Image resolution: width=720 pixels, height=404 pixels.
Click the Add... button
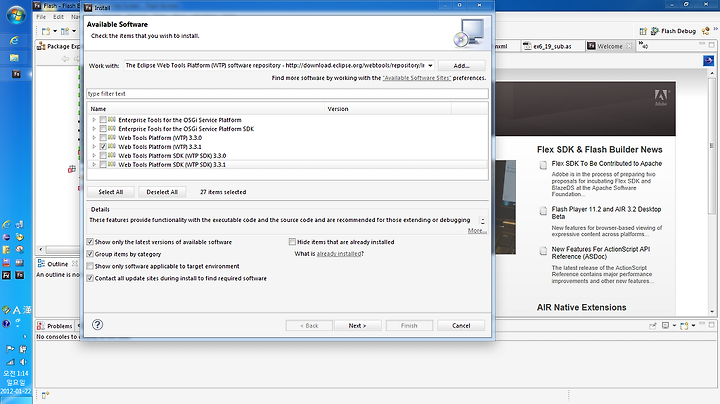tap(461, 66)
